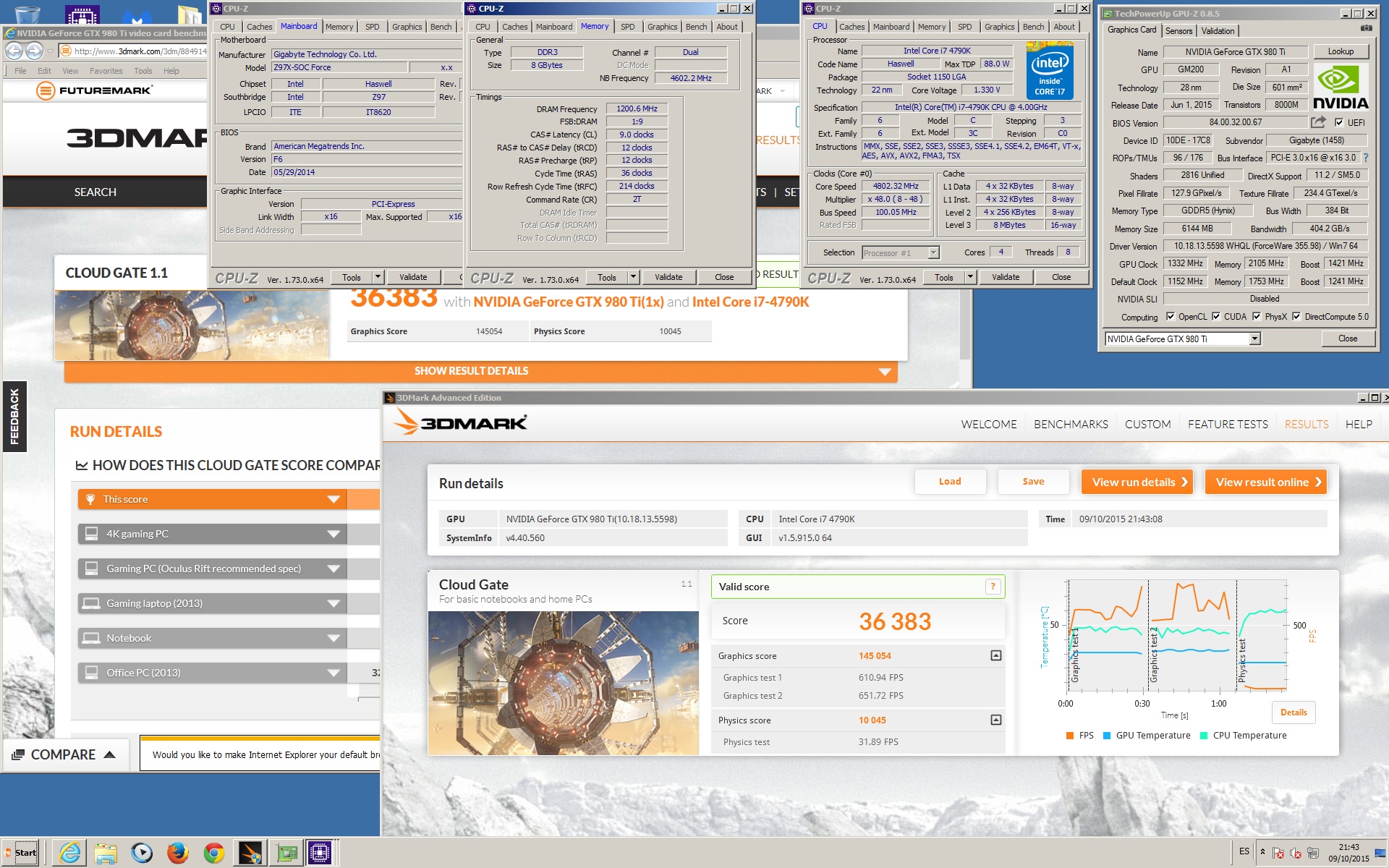Image resolution: width=1389 pixels, height=868 pixels.
Task: Click the Valid score help question mark icon
Action: 993,587
